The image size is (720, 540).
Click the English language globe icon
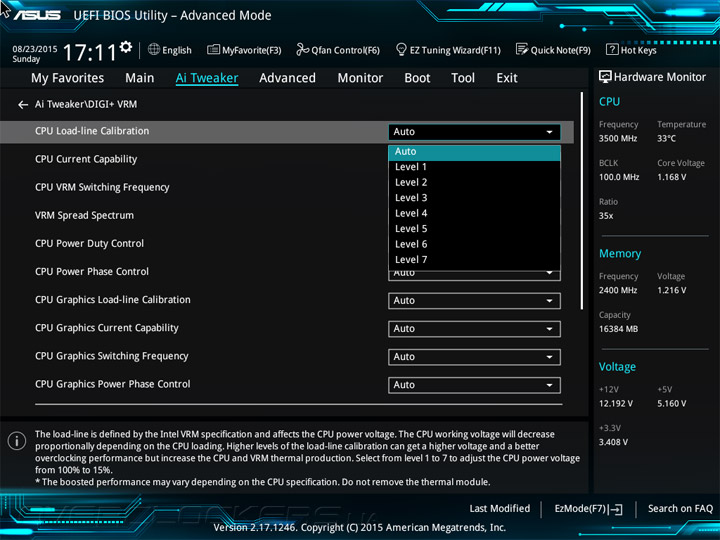[x=154, y=50]
